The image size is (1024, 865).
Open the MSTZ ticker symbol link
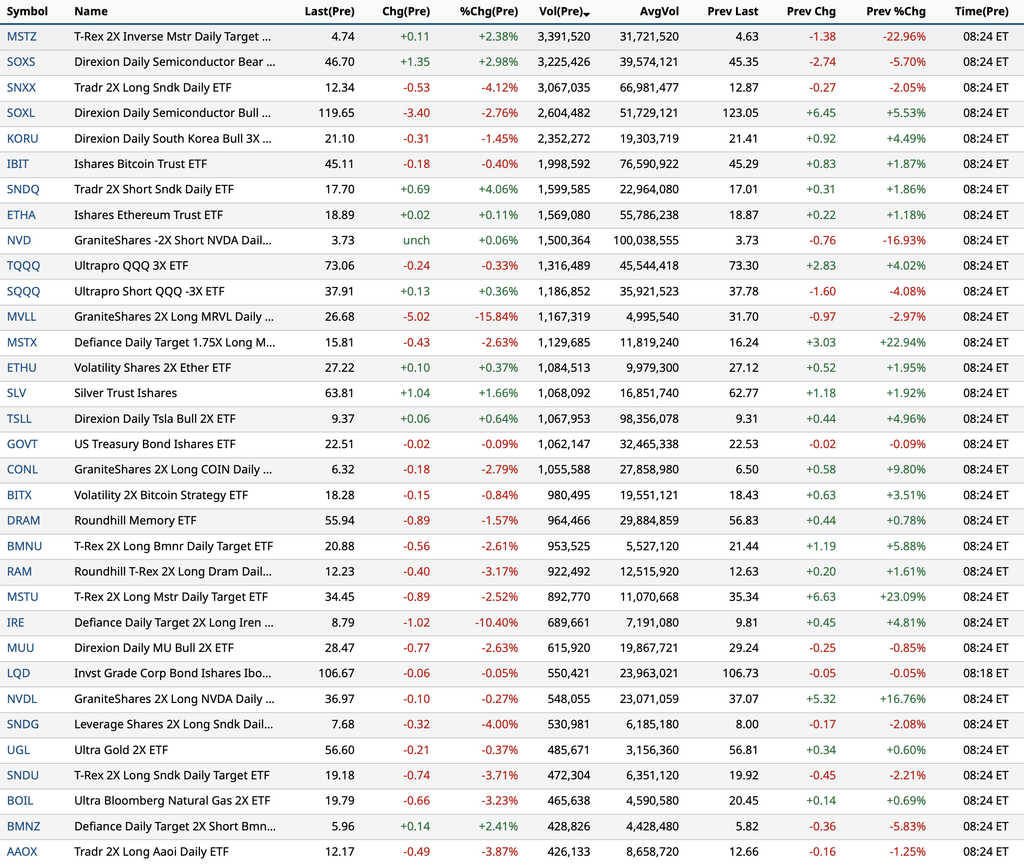coord(22,37)
